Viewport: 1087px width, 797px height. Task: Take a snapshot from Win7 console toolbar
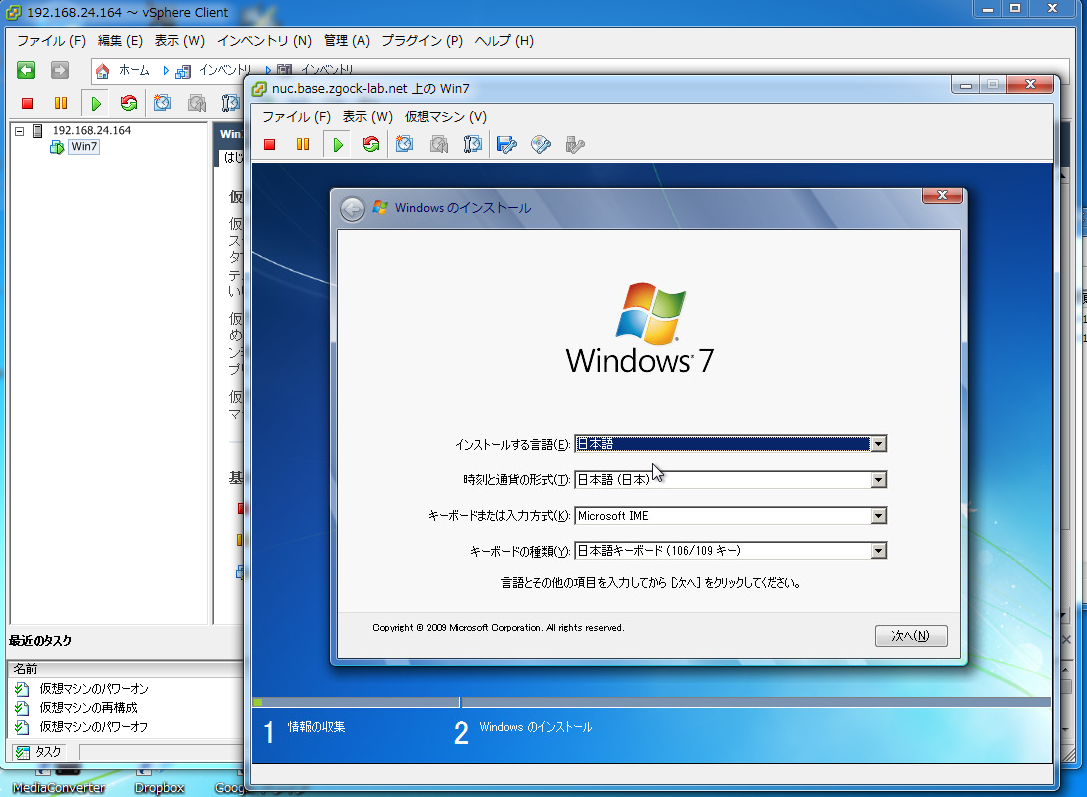pos(404,144)
